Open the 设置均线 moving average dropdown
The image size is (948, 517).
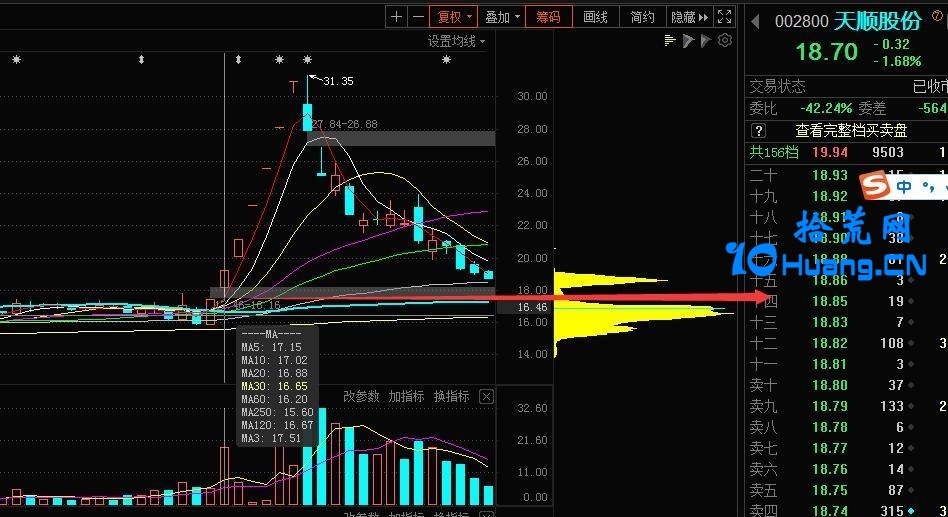[x=456, y=42]
